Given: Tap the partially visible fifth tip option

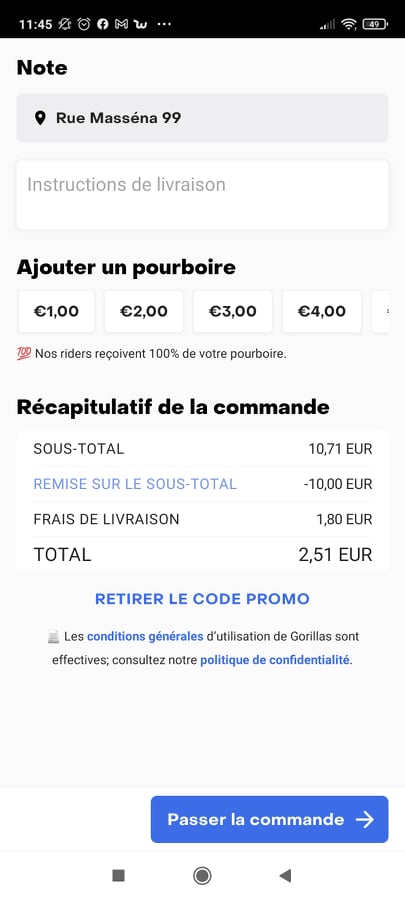Looking at the screenshot, I should [380, 312].
